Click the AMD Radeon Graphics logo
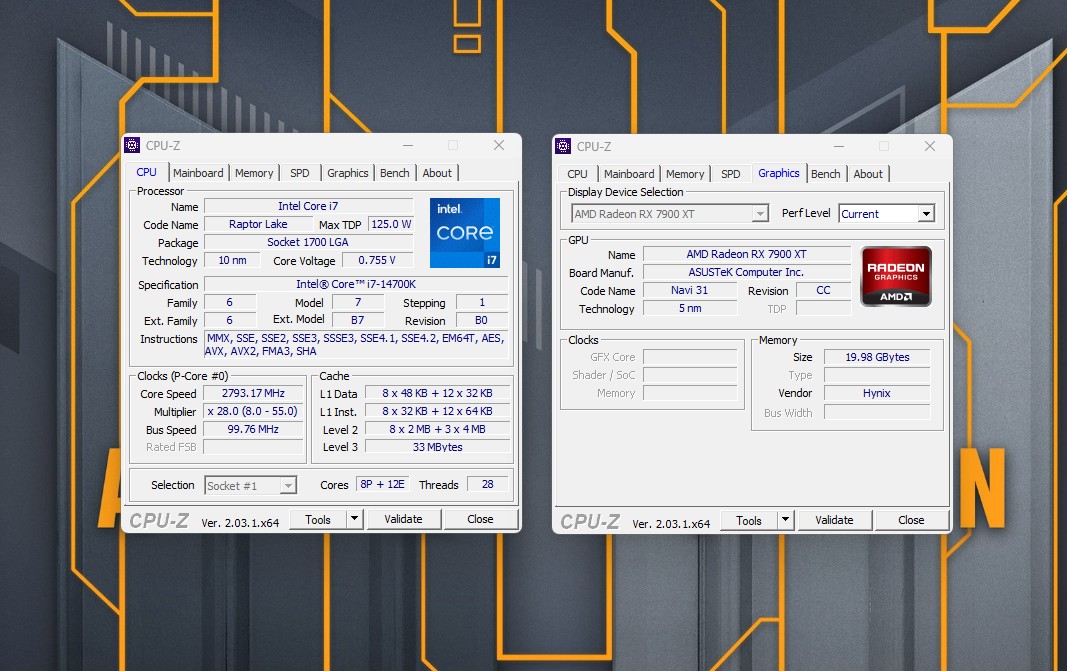1067x671 pixels. pos(896,276)
